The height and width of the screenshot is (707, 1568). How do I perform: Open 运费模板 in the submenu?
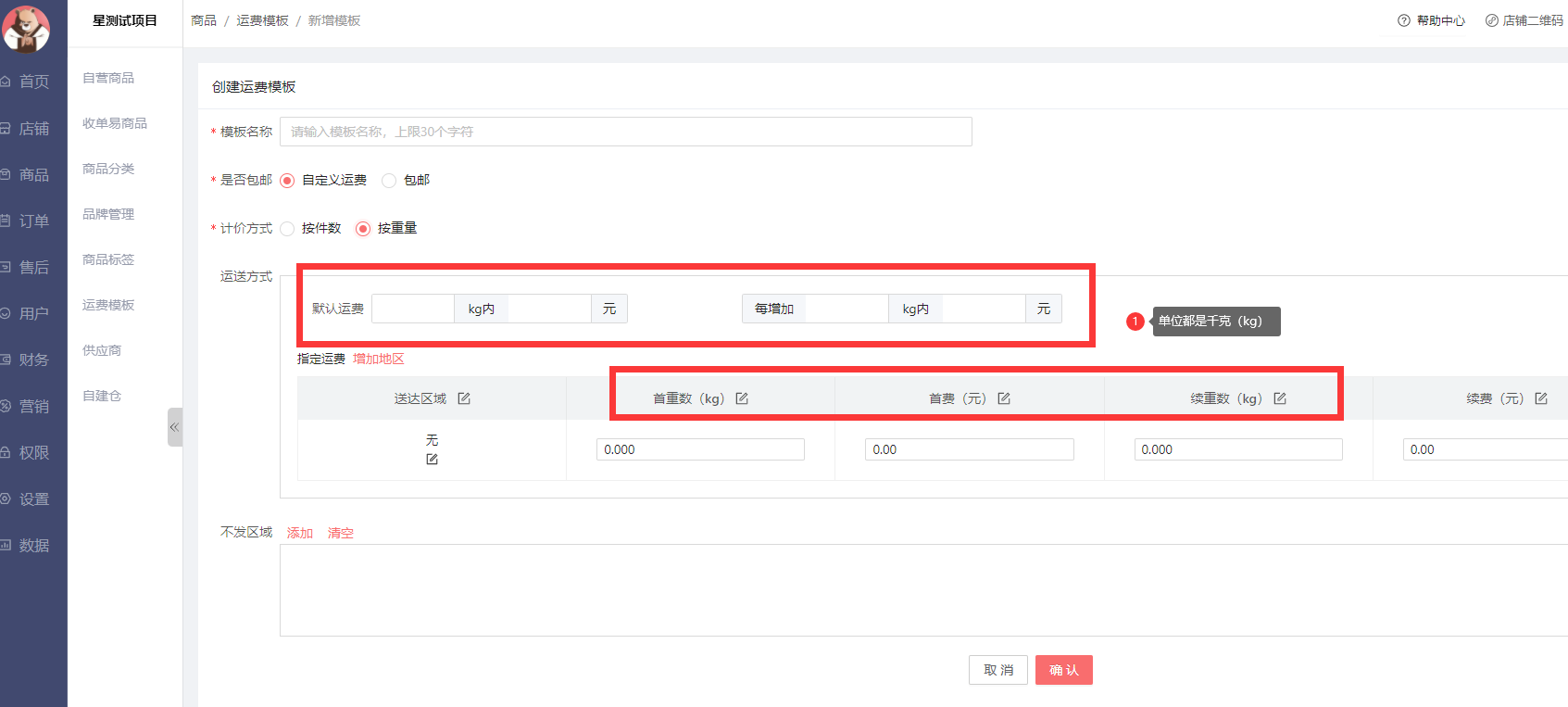click(108, 305)
